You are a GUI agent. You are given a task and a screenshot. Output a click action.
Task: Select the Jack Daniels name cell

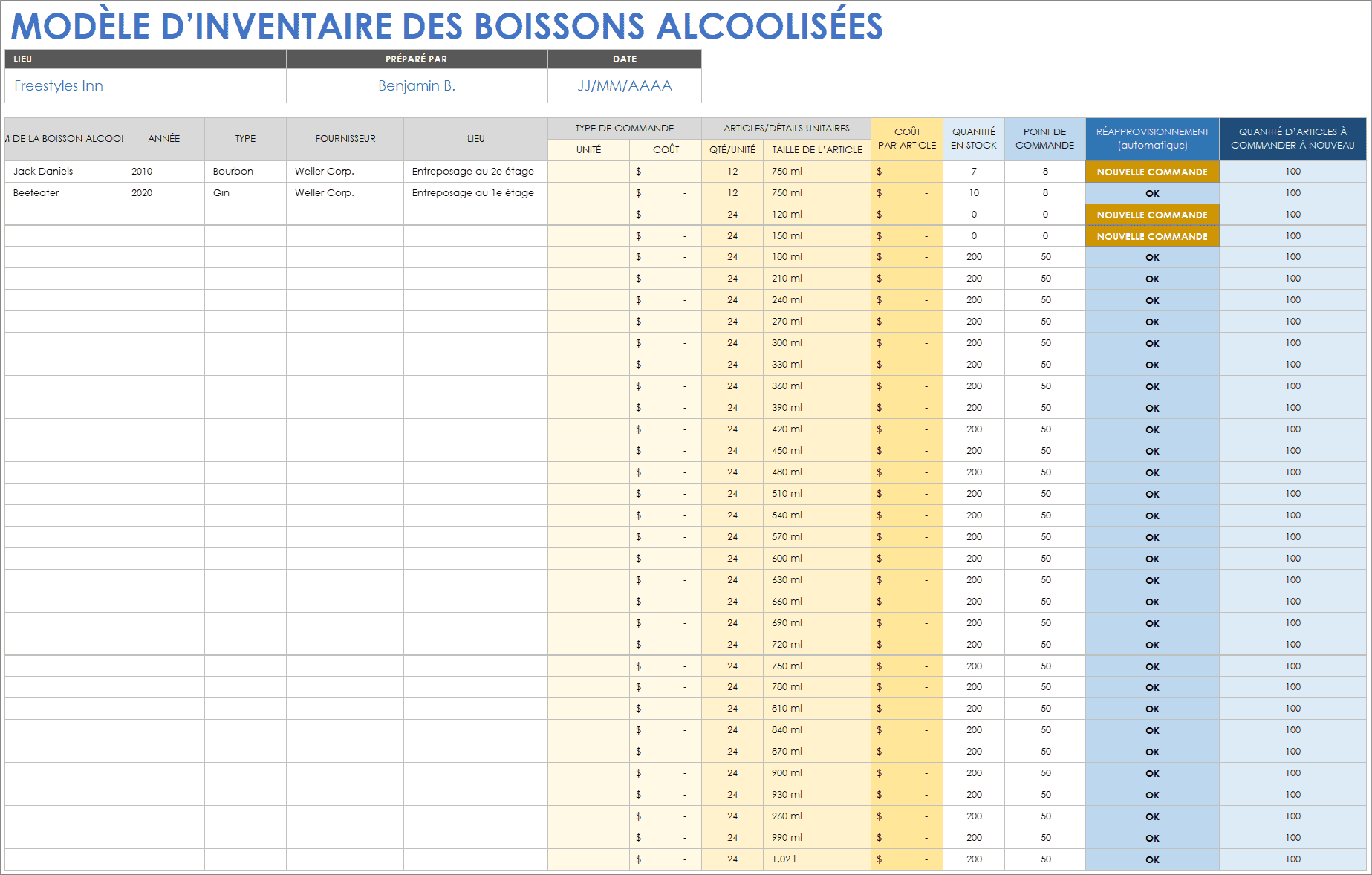(x=64, y=172)
